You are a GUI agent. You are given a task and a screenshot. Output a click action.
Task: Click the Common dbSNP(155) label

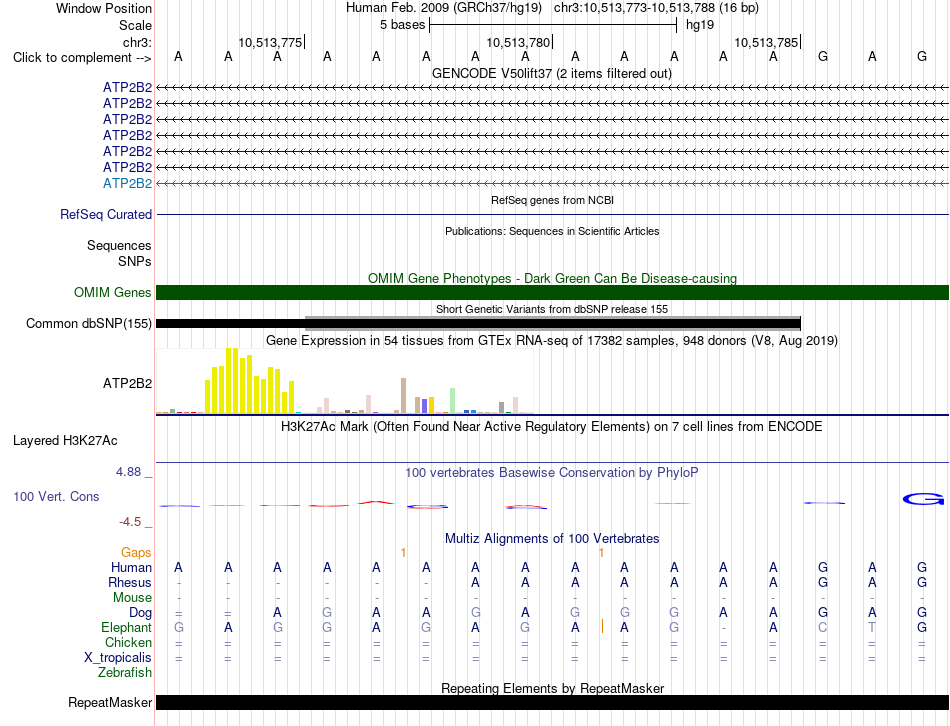[x=88, y=324]
